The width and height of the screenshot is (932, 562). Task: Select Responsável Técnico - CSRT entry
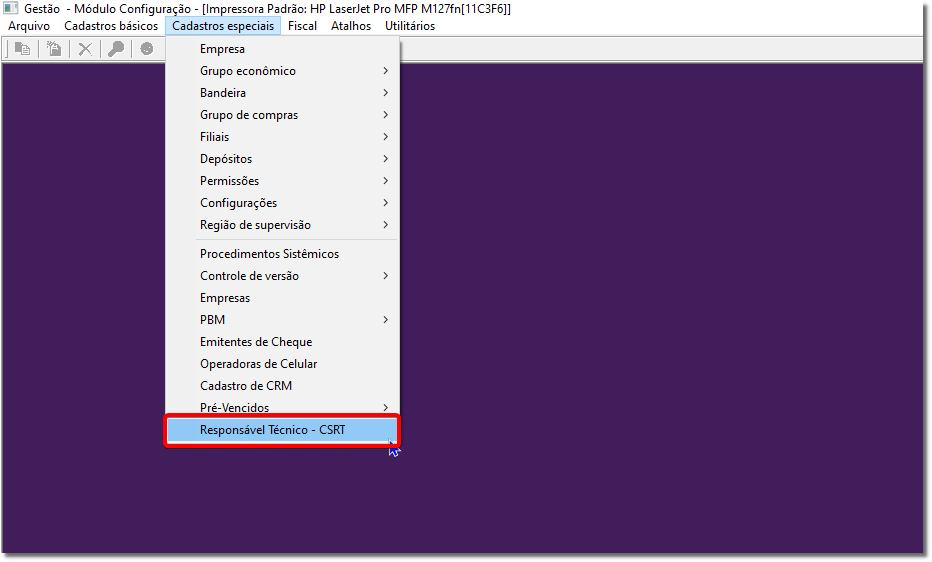282,430
